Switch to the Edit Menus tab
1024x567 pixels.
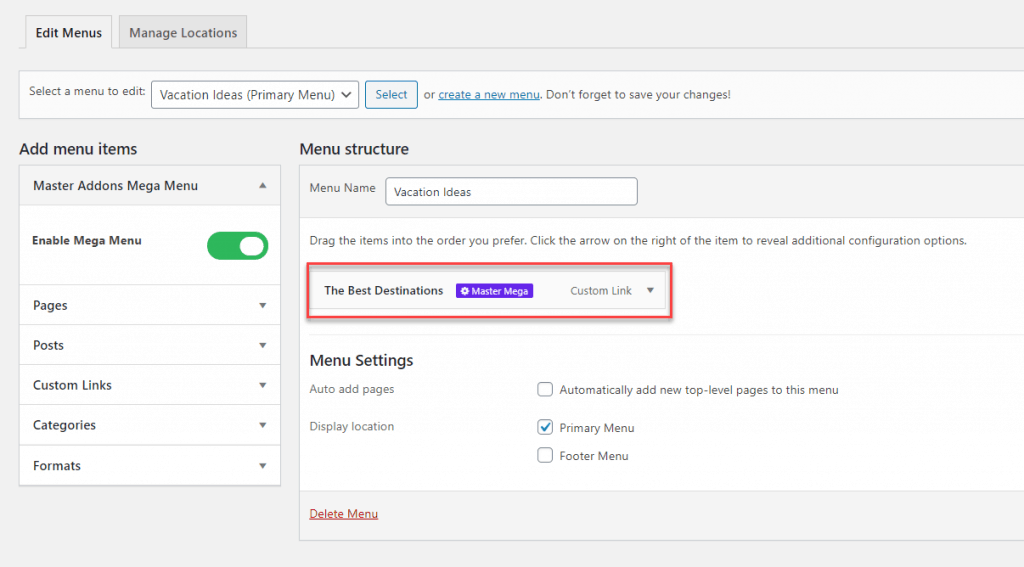pos(69,33)
